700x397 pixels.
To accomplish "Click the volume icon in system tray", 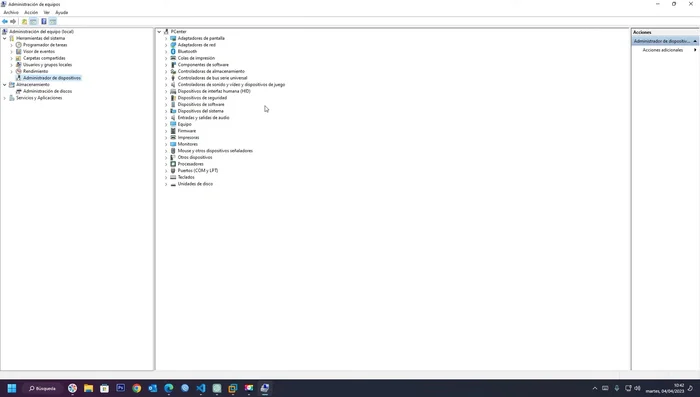I will [638, 388].
